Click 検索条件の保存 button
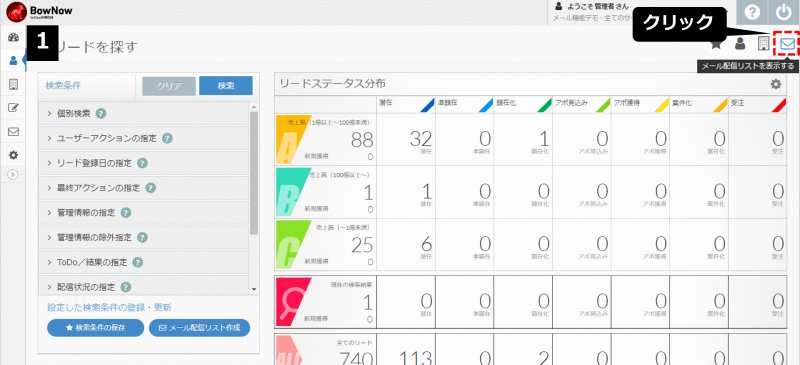Screen dimensions: 800x365 (x=95, y=328)
